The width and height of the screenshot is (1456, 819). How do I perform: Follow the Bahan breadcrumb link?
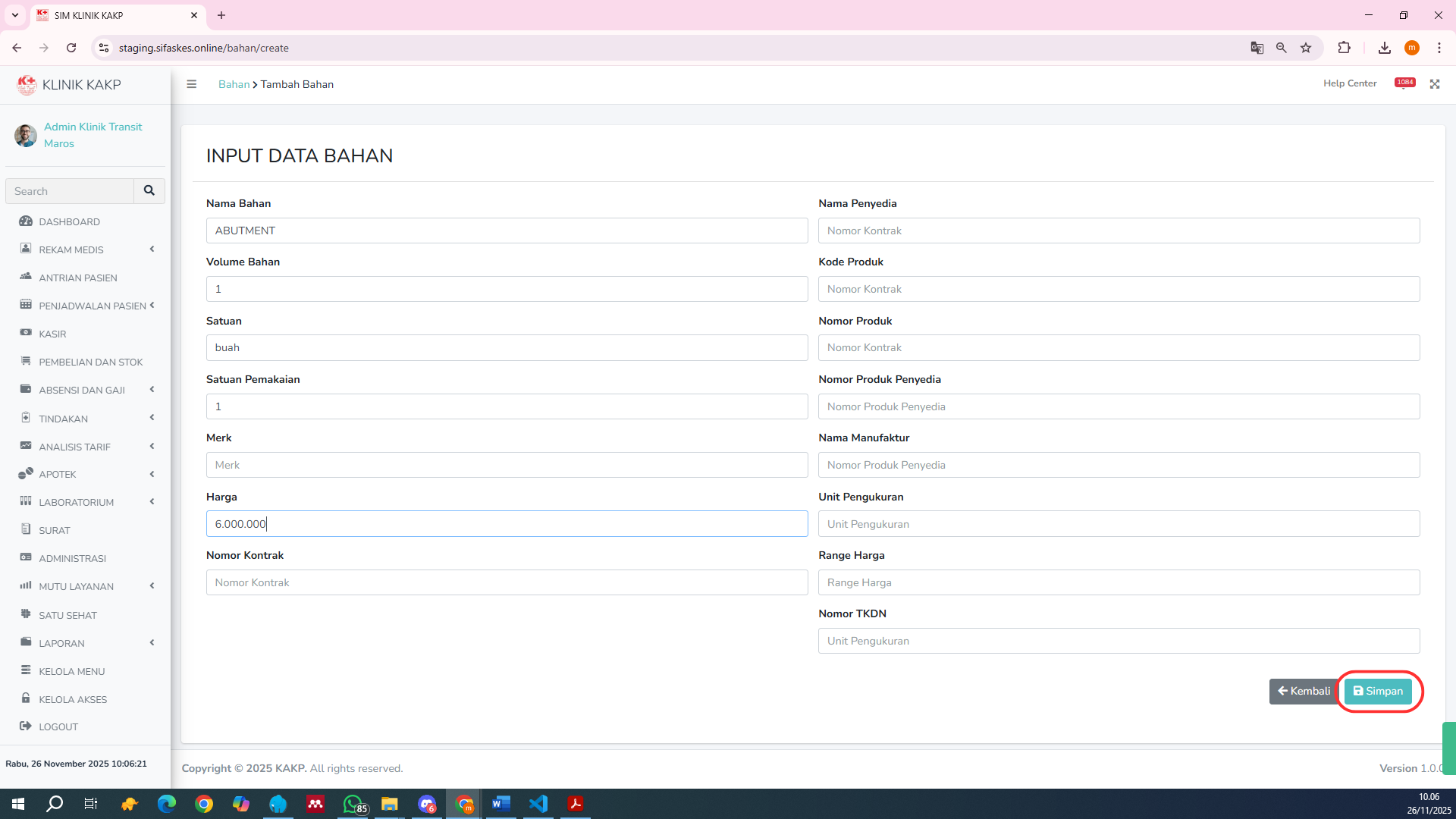(x=234, y=84)
